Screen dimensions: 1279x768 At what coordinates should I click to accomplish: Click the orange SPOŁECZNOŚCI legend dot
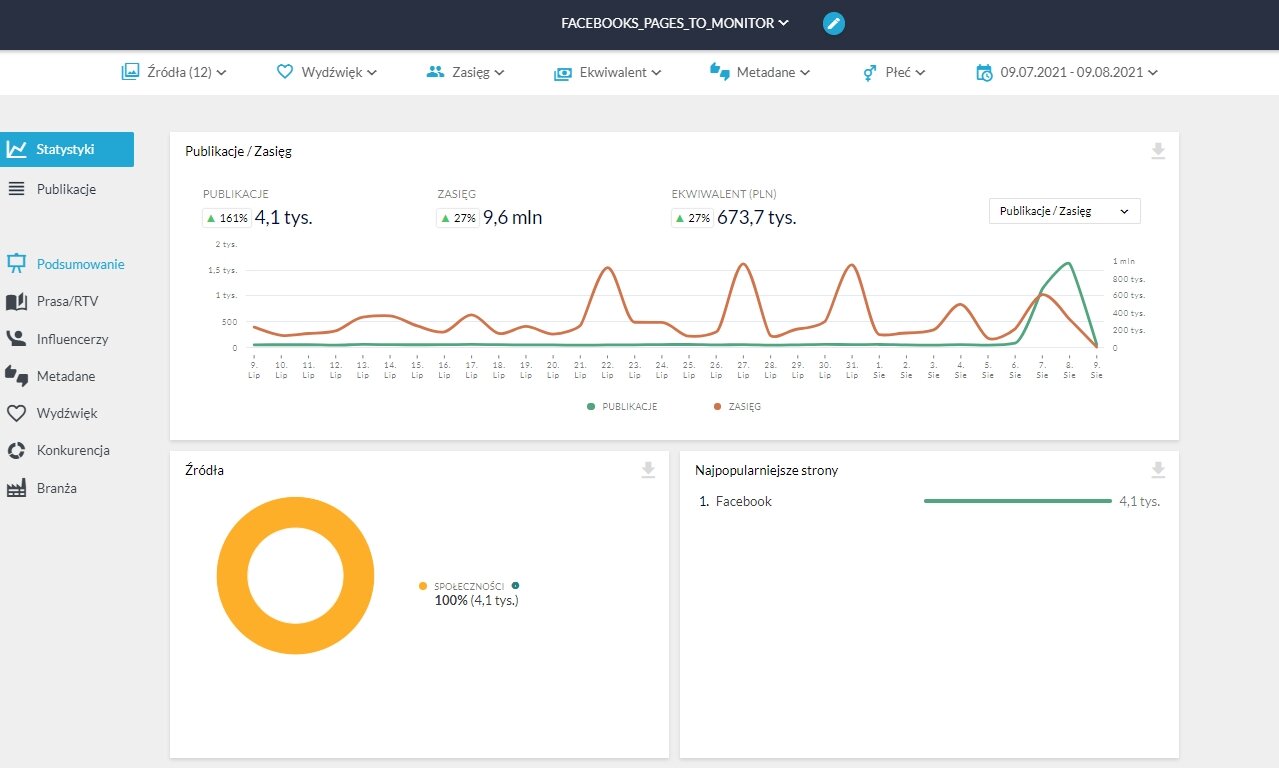click(x=424, y=586)
